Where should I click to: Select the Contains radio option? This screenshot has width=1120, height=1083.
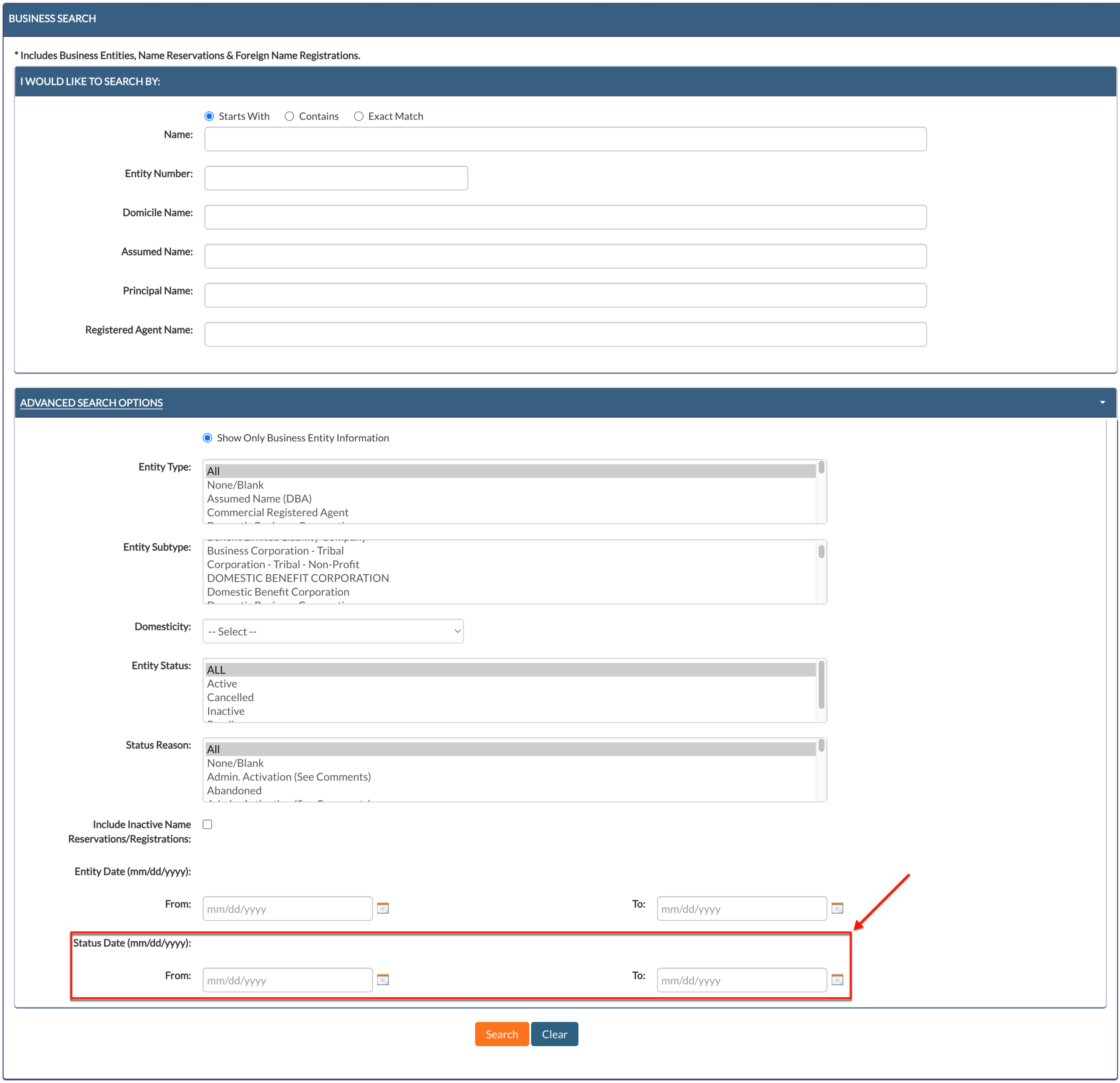(289, 116)
